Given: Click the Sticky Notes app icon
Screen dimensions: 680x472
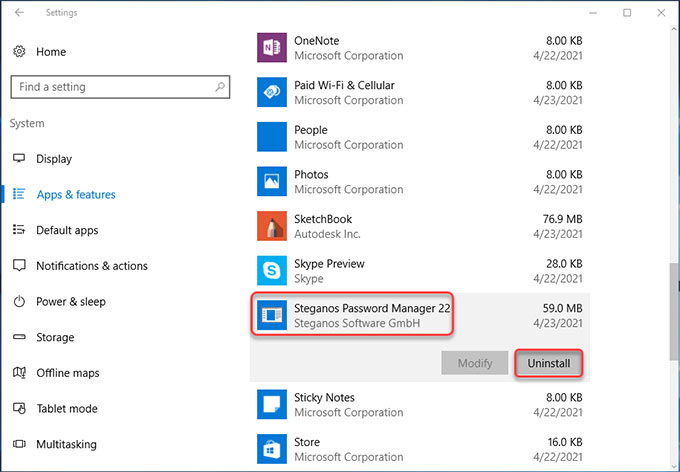Looking at the screenshot, I should click(271, 404).
